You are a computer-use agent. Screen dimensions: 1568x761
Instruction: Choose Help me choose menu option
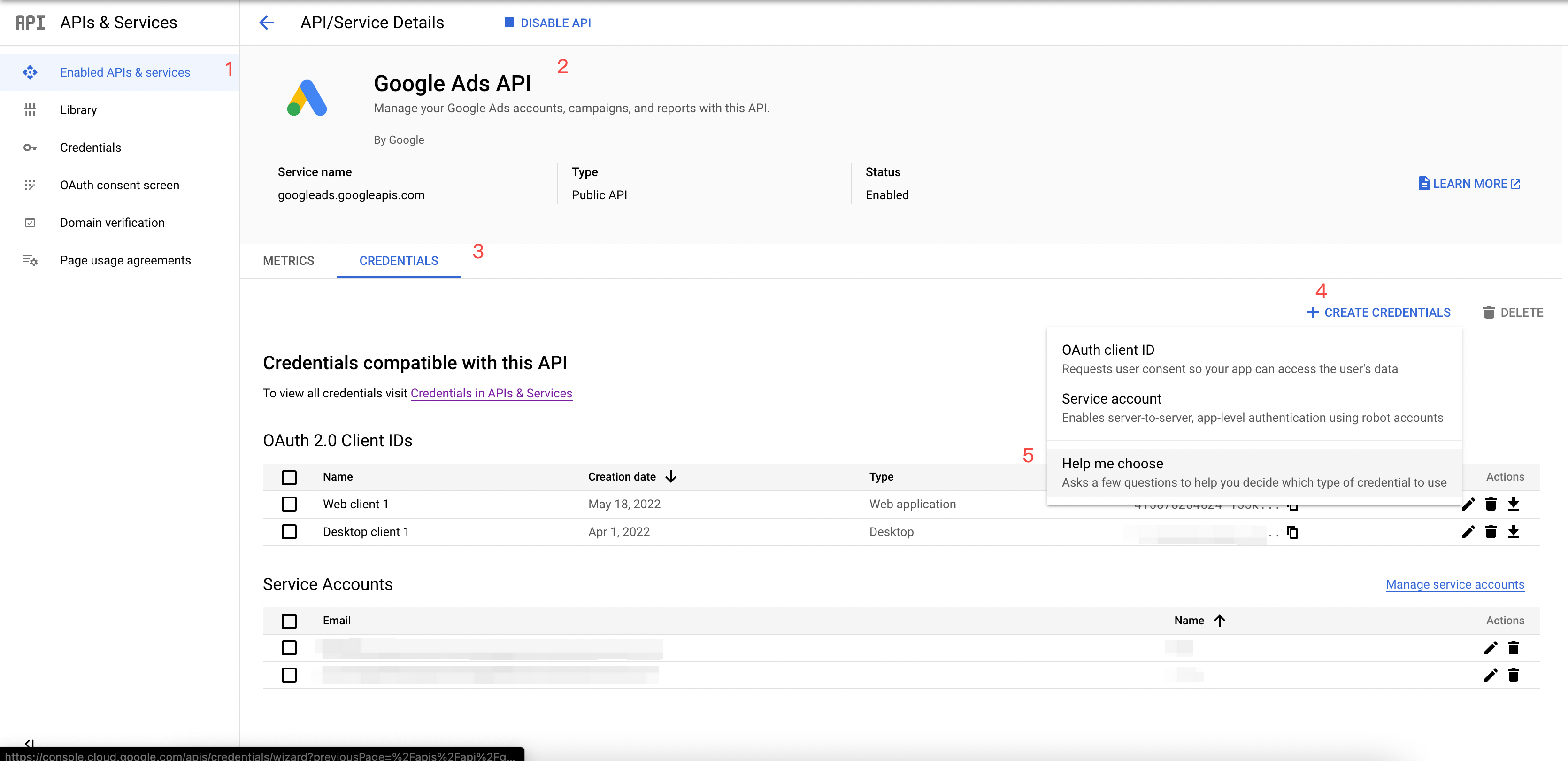pyautogui.click(x=1254, y=473)
